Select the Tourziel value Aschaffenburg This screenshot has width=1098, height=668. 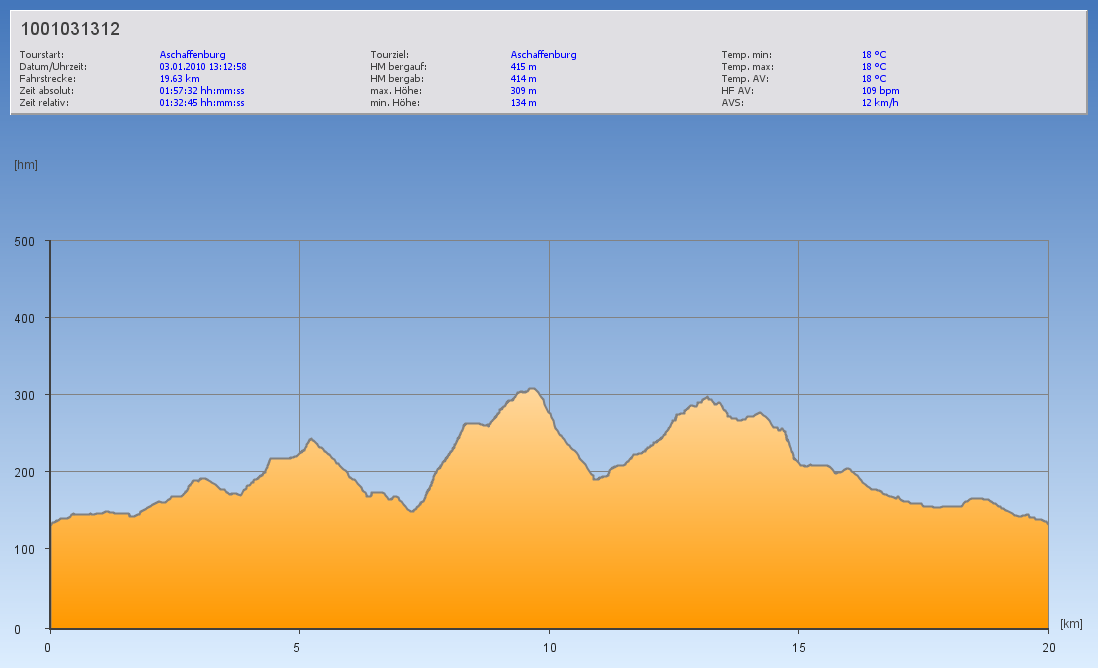tap(543, 55)
